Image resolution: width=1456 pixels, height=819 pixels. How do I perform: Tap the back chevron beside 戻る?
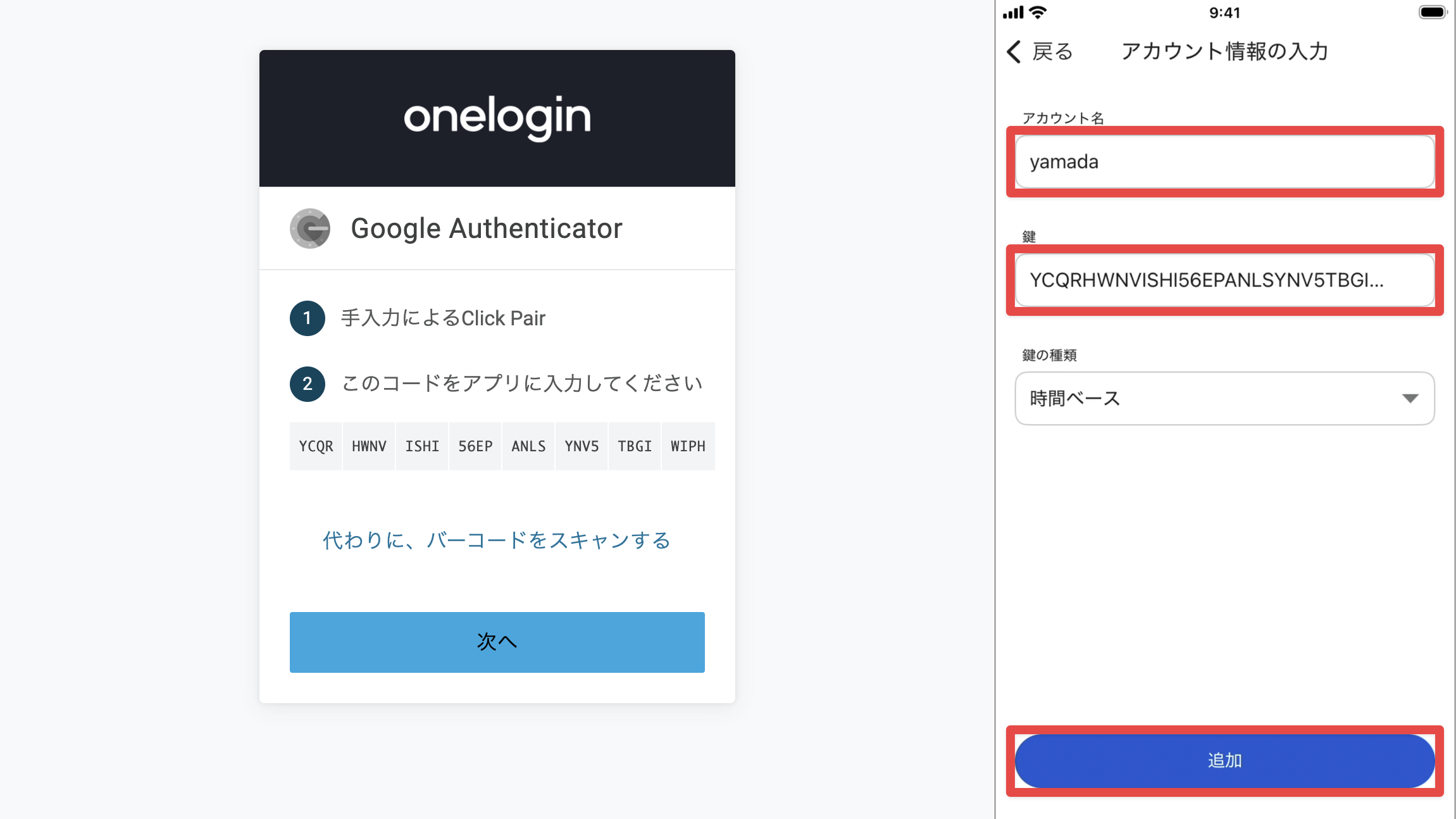coord(1014,51)
